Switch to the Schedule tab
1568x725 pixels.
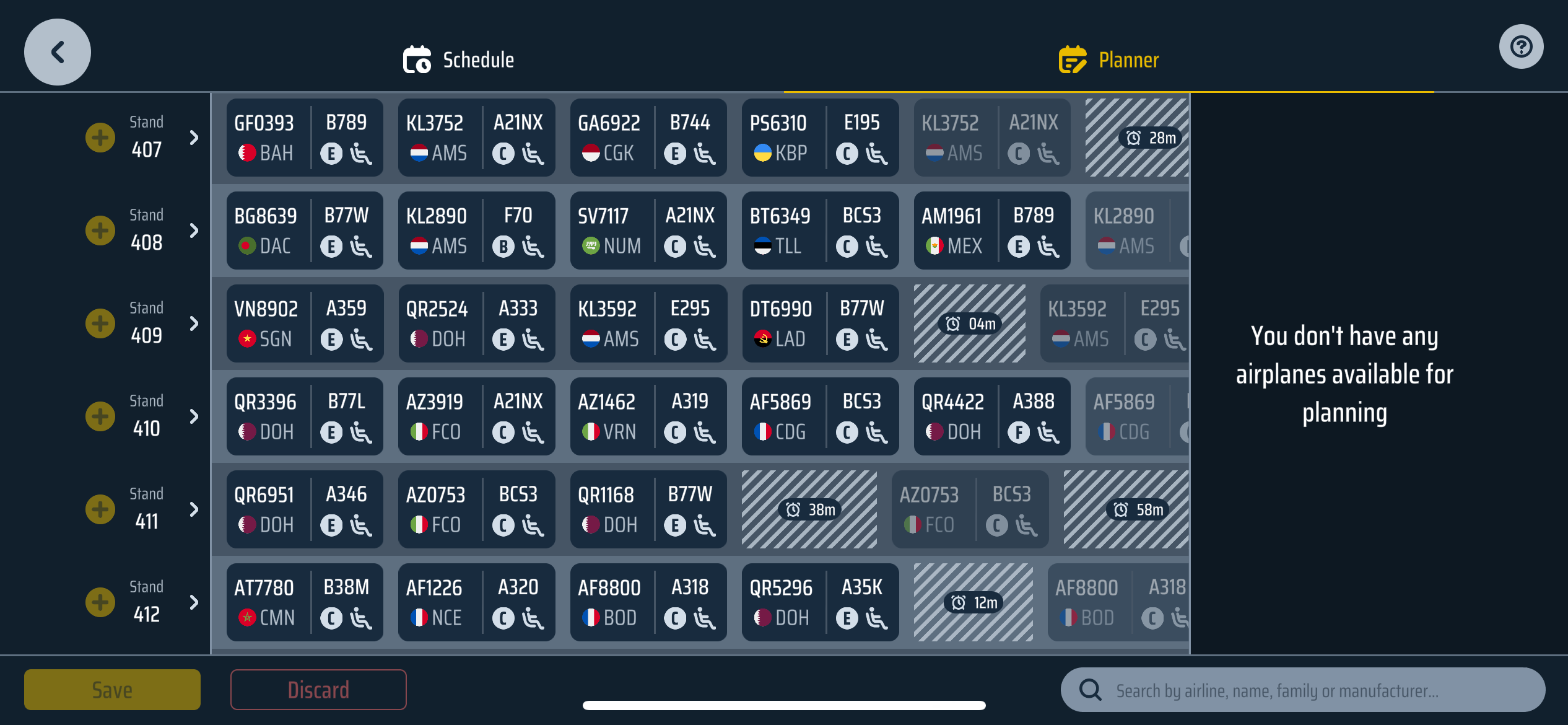click(x=459, y=60)
